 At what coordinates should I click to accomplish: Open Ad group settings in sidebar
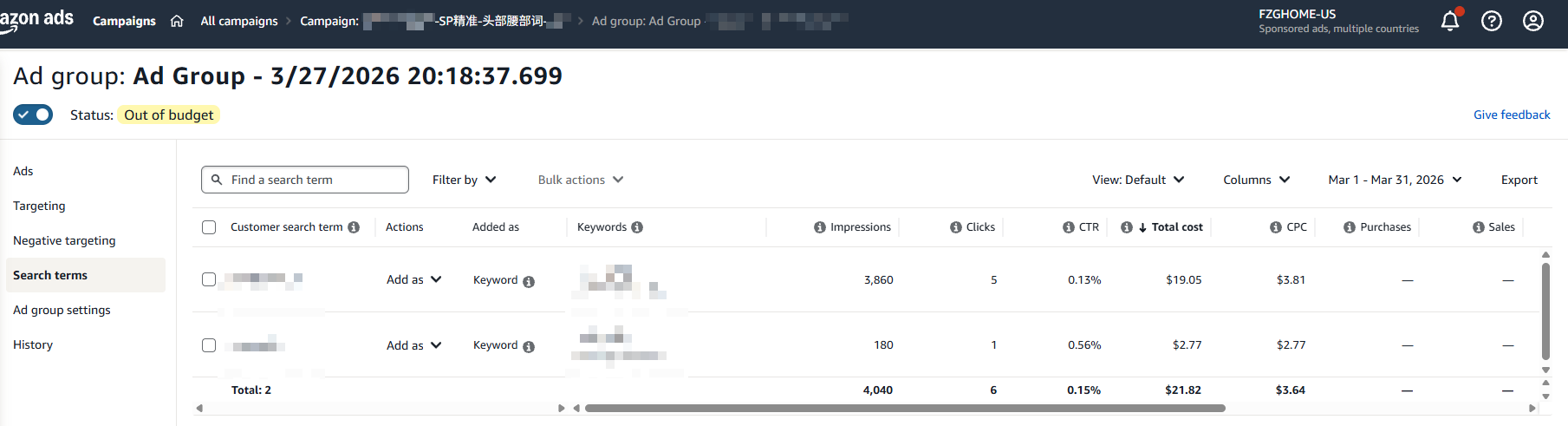[x=62, y=310]
